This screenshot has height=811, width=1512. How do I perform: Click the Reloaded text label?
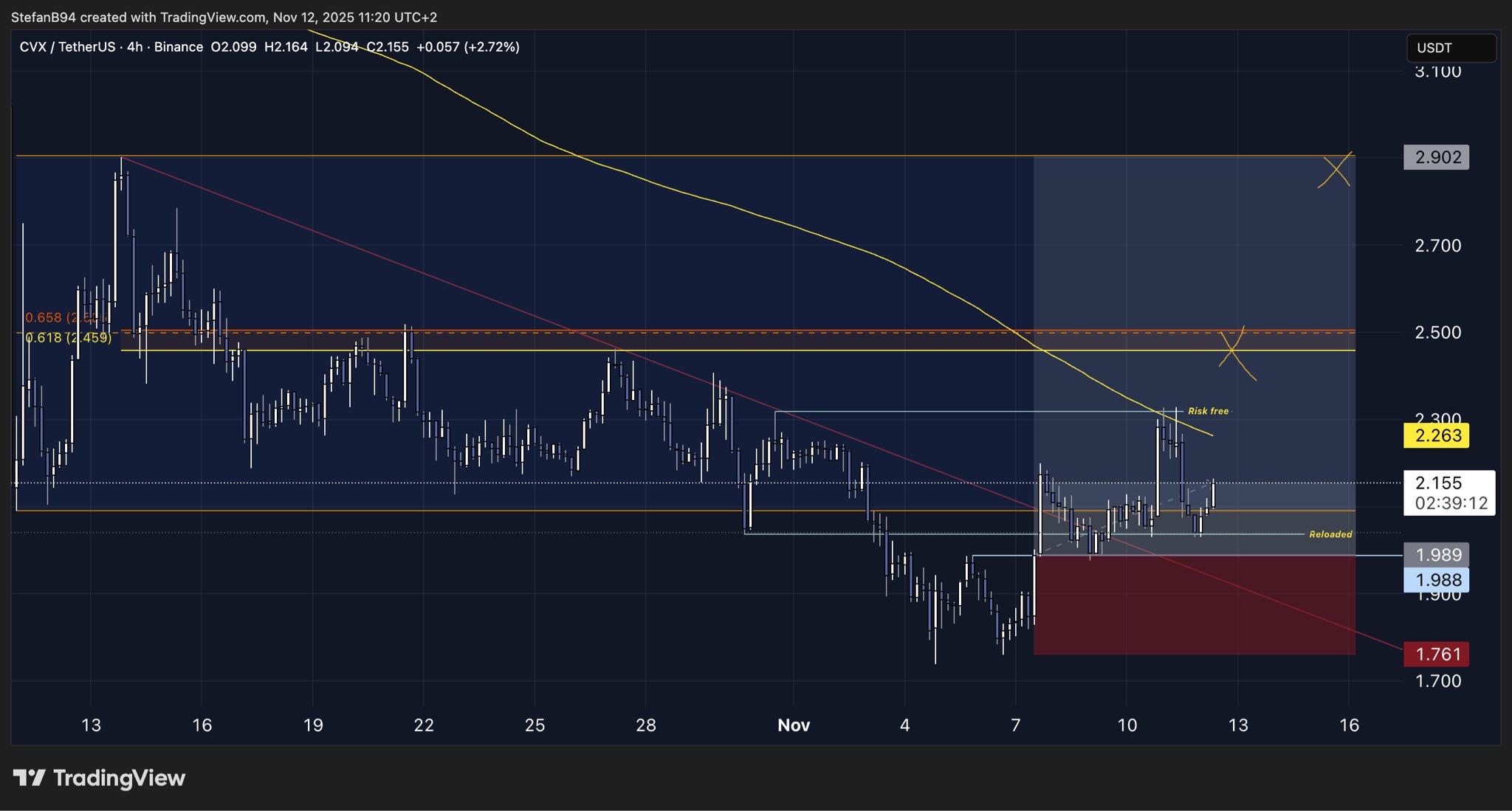1330,534
